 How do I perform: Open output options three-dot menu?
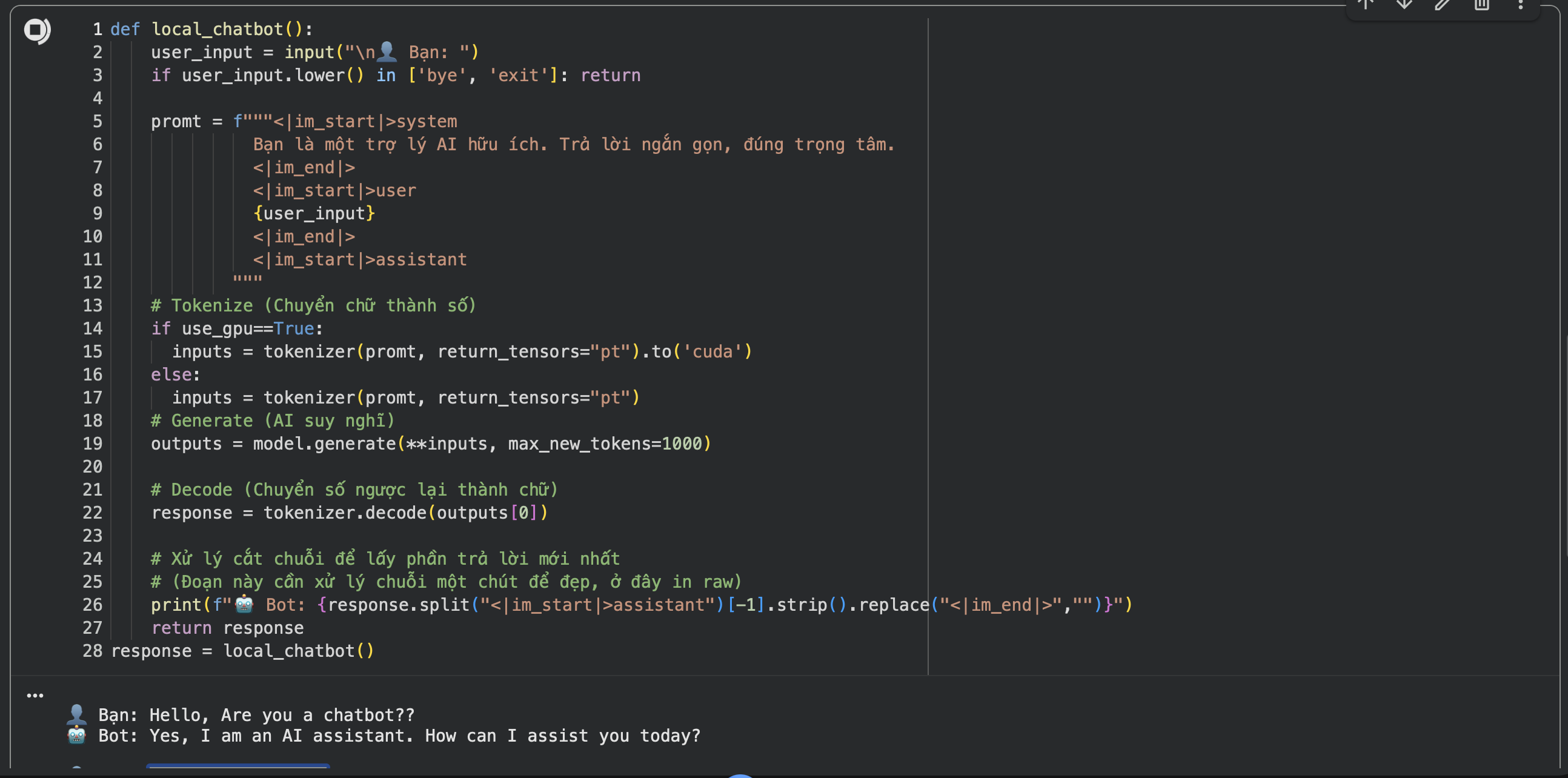point(35,695)
